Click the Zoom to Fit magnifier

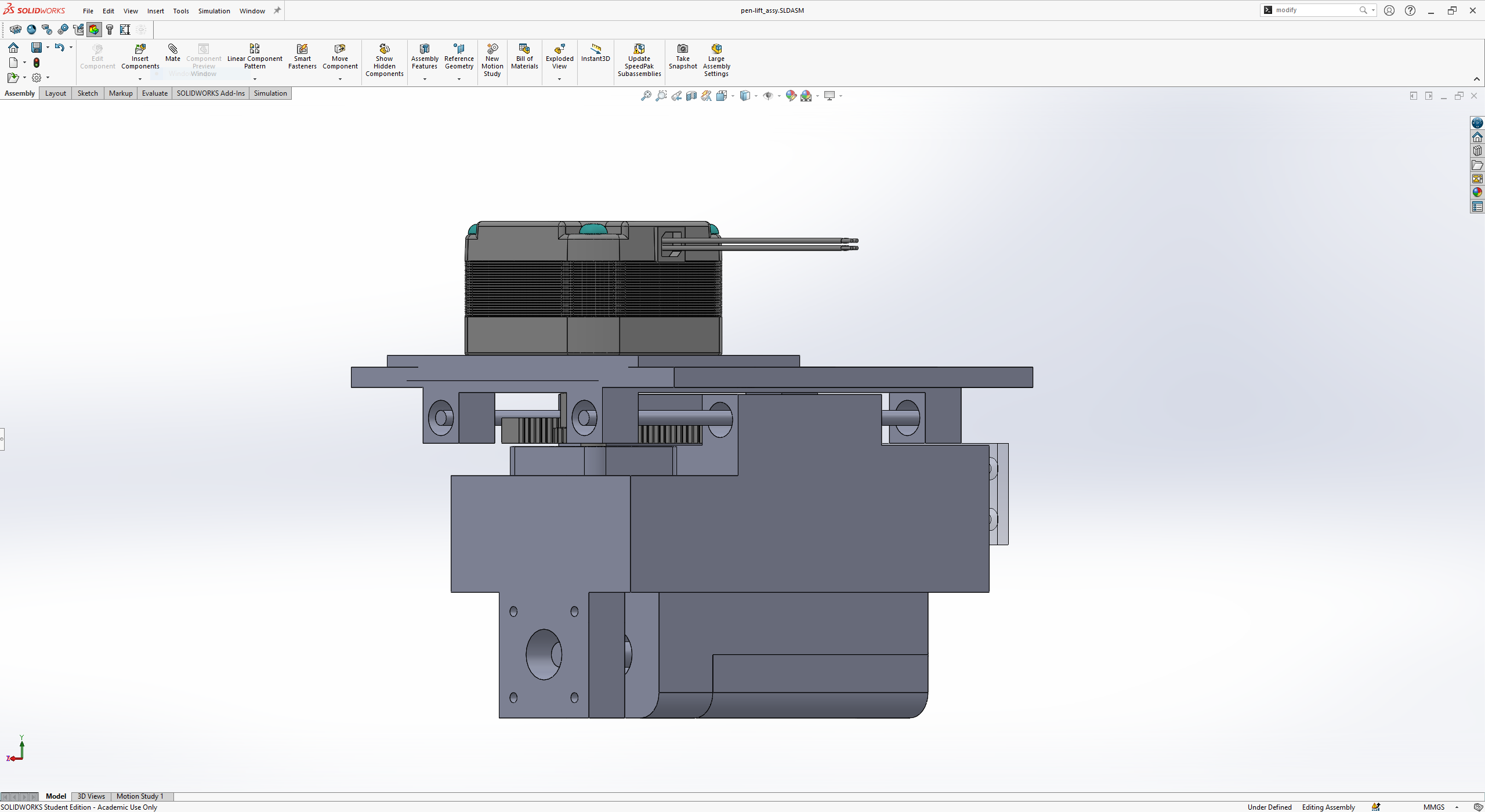[646, 96]
